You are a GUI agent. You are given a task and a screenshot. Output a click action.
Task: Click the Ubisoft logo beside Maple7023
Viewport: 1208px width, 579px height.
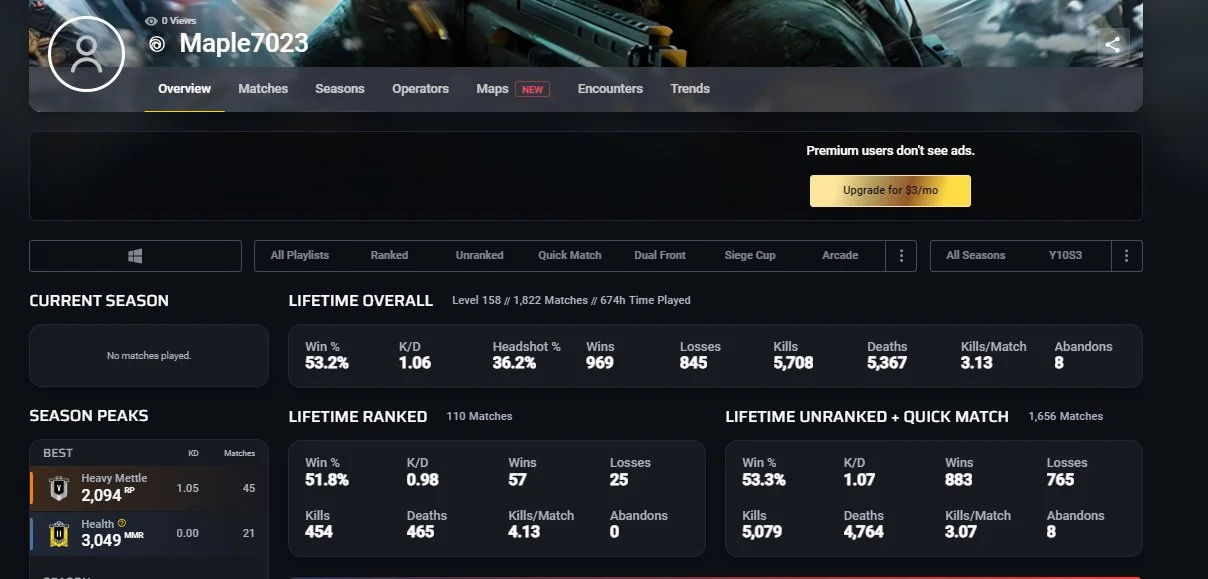tap(156, 44)
